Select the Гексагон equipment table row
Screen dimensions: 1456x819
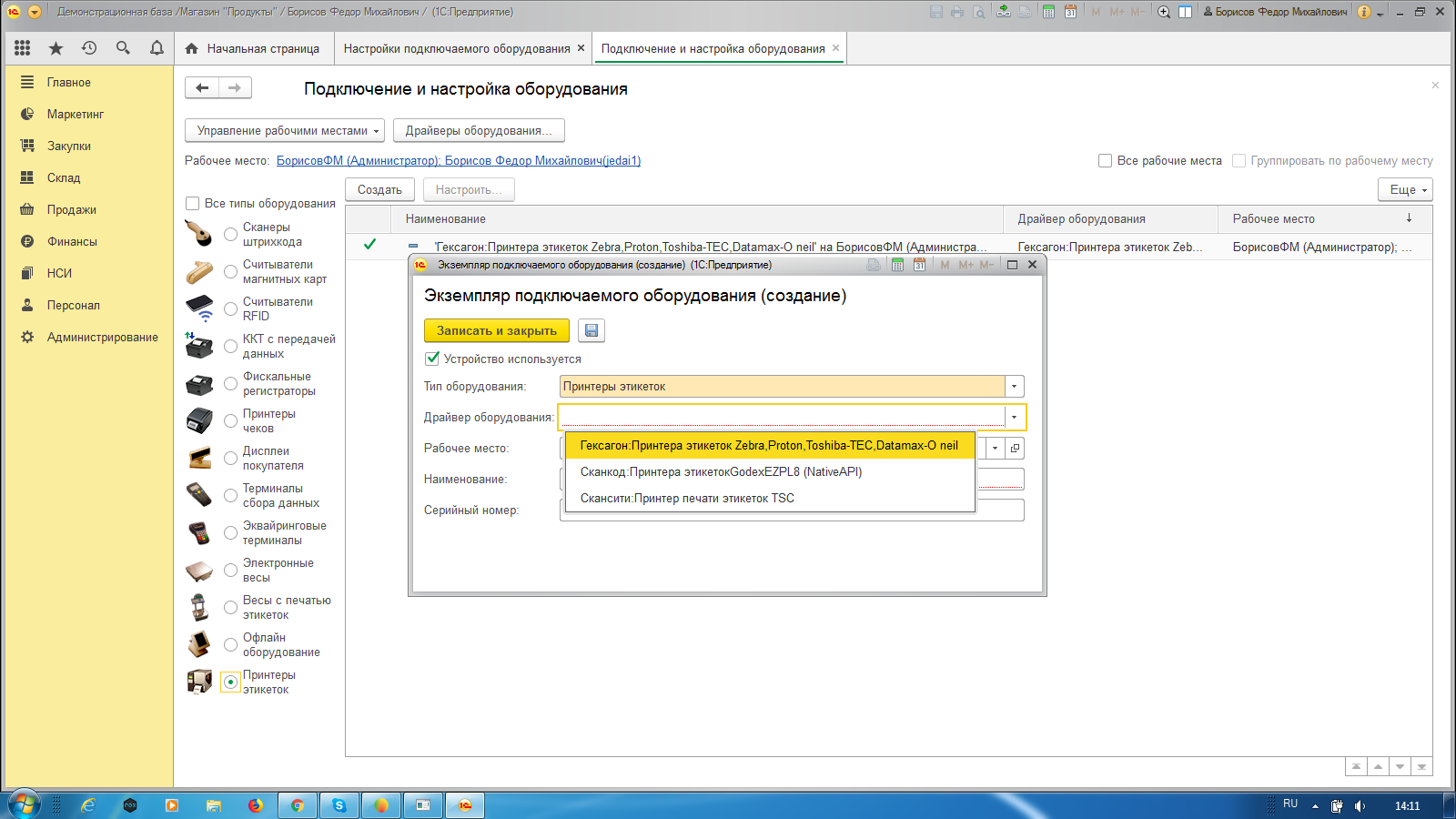(x=888, y=247)
